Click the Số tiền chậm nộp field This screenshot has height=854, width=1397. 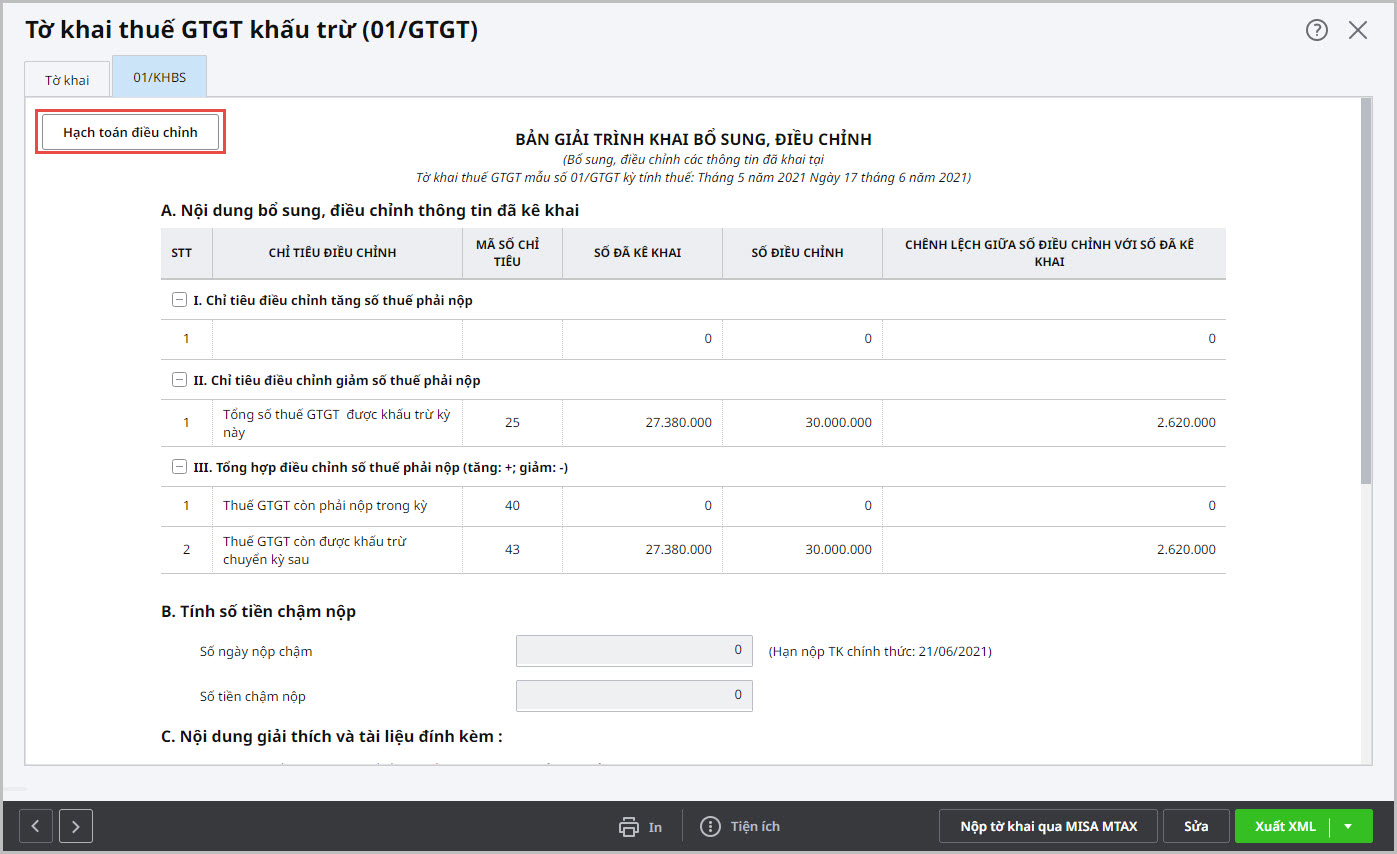[x=633, y=695]
